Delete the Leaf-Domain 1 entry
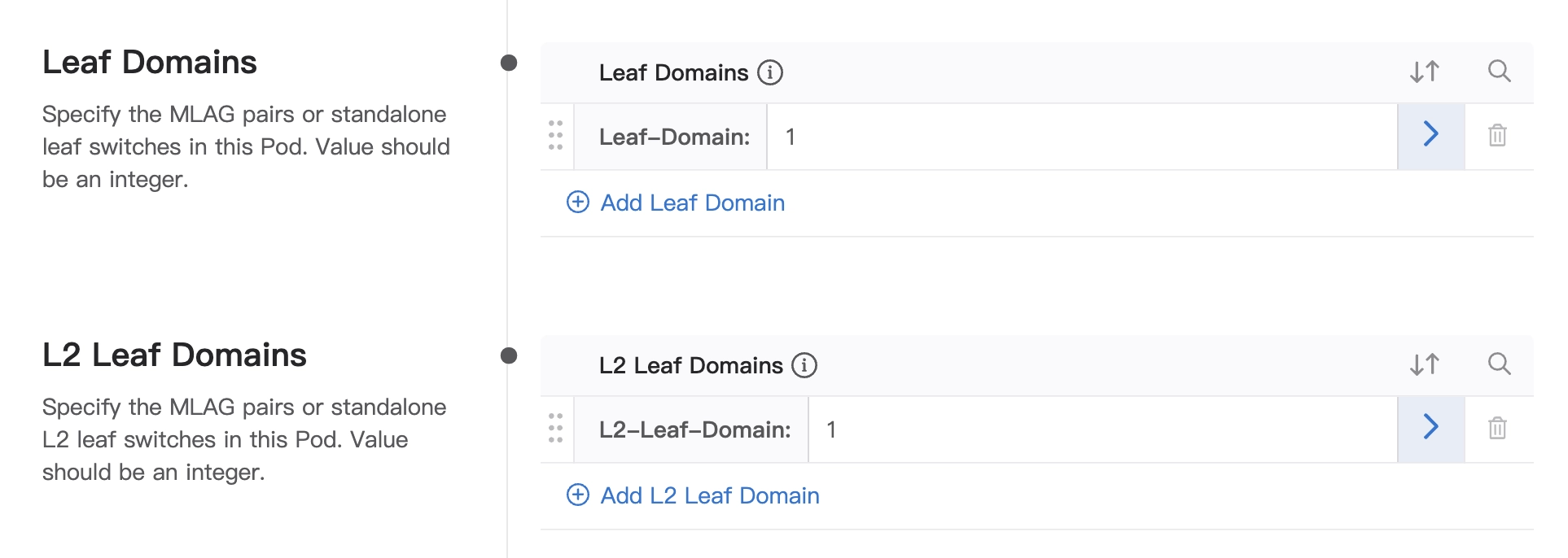Viewport: 1568px width, 558px height. coord(1497,135)
